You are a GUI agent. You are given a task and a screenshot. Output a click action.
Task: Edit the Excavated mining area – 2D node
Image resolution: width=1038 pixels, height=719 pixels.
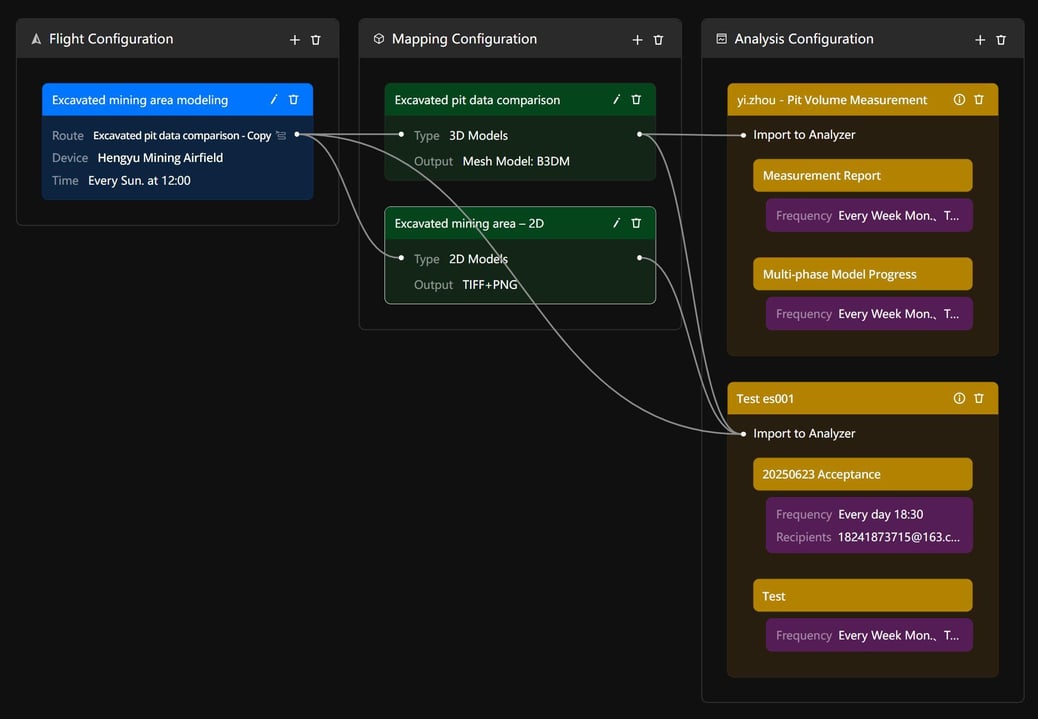click(x=616, y=224)
